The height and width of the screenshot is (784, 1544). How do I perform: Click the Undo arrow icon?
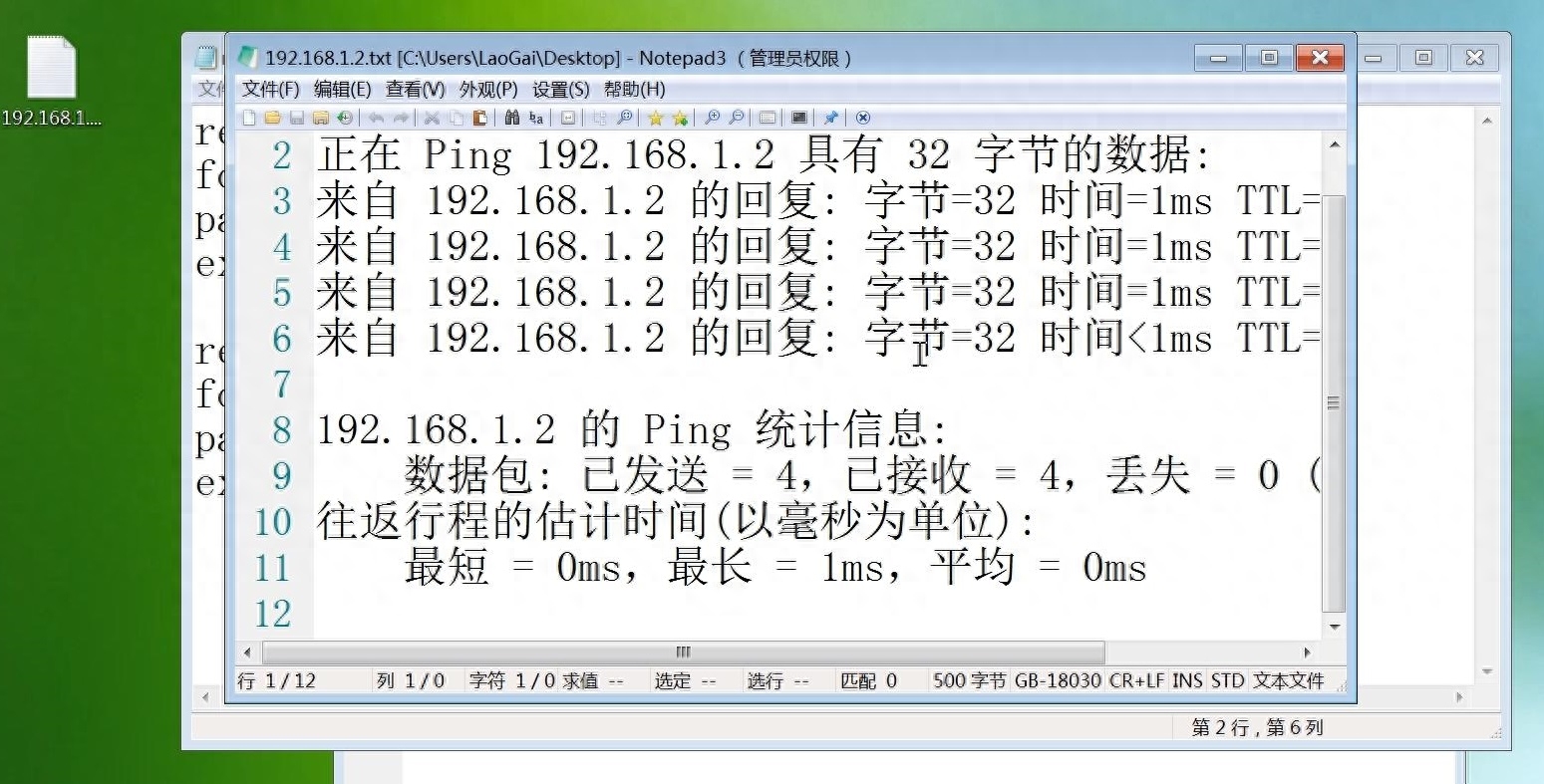tap(377, 118)
